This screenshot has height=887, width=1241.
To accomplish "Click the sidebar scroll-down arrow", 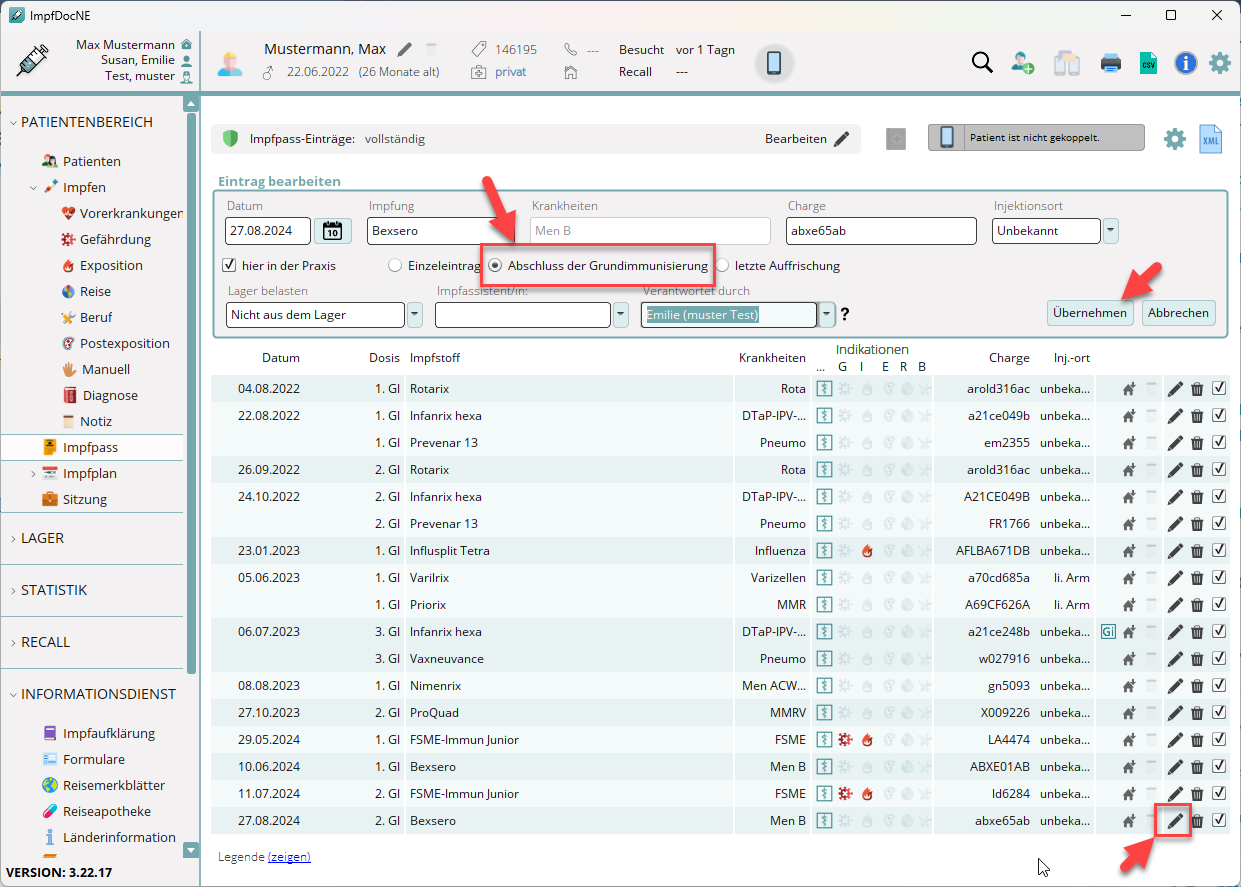I will pos(192,850).
